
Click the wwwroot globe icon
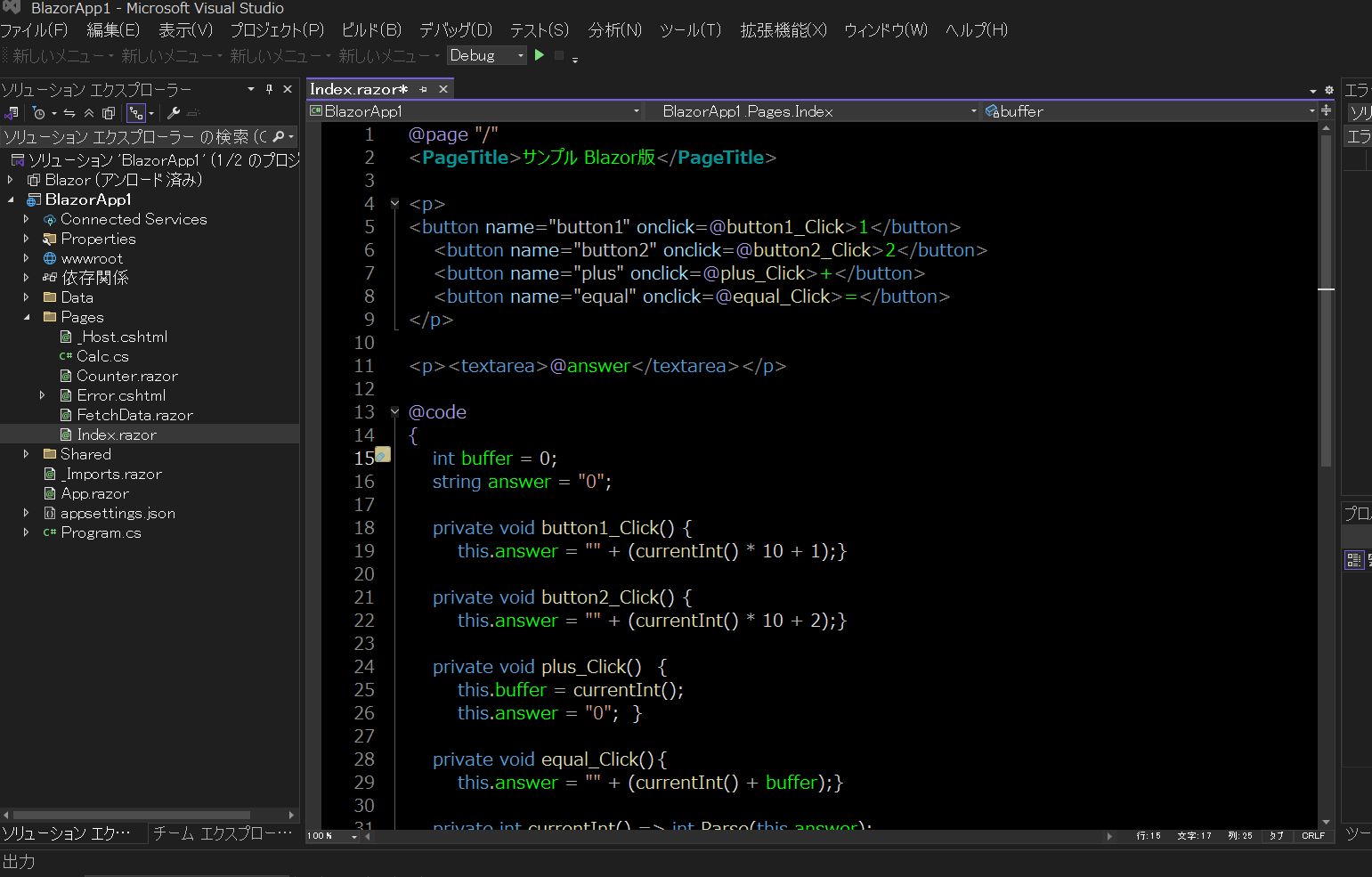click(50, 258)
